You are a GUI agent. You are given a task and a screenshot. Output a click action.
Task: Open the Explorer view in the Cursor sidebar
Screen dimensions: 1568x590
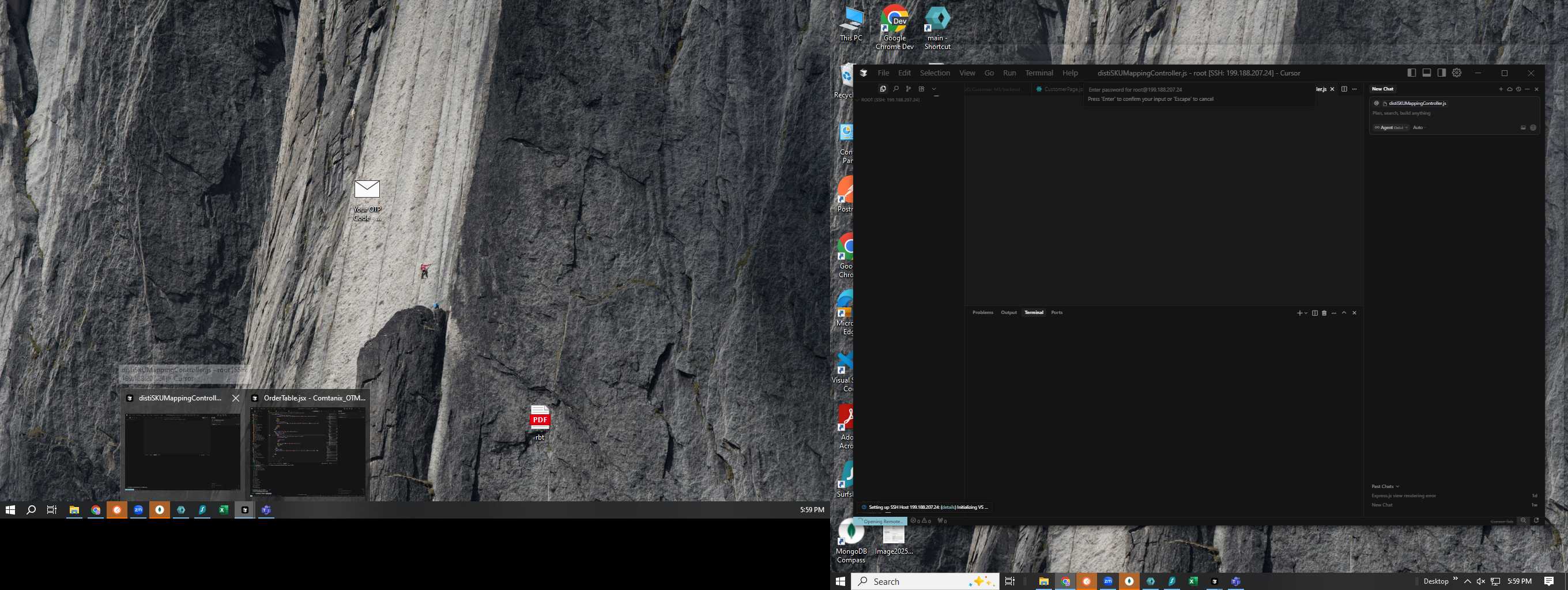point(883,89)
